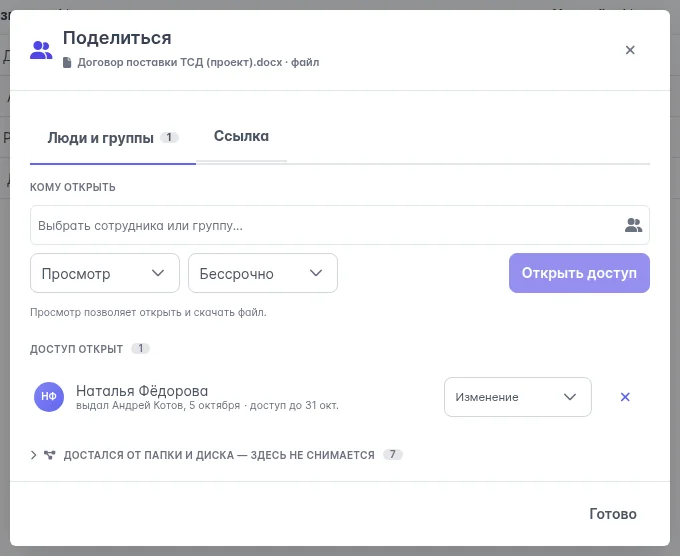Click Наталья Фёдорова's avatar НФ
Screen dimensions: 680x556
(x=49, y=397)
